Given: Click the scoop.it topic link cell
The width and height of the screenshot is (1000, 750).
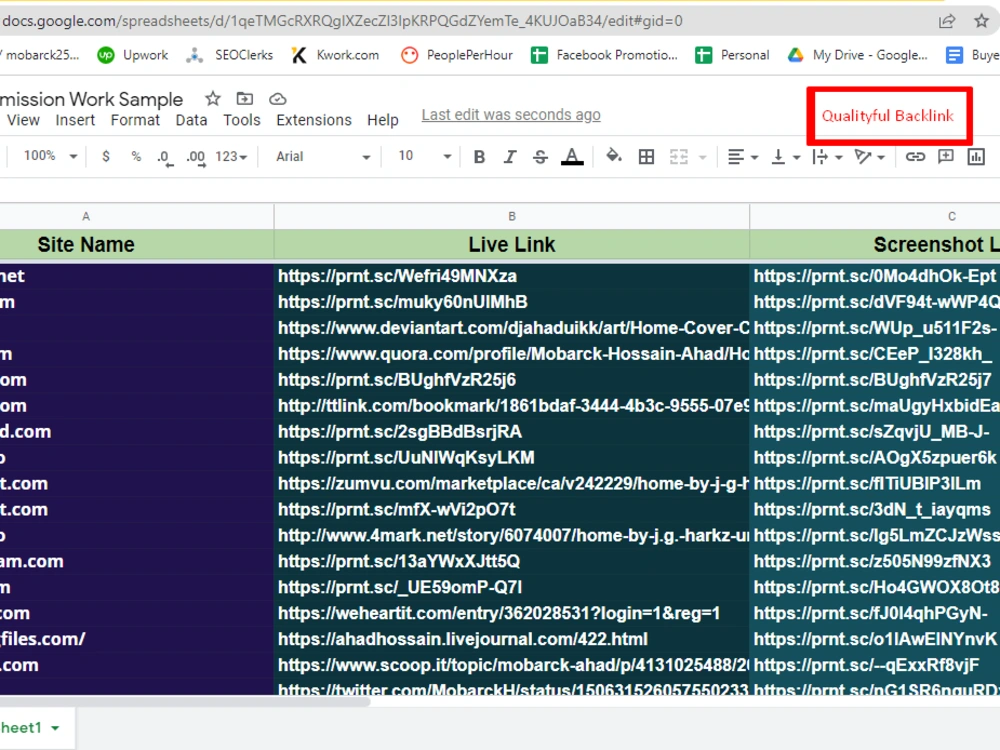Looking at the screenshot, I should [x=511, y=665].
